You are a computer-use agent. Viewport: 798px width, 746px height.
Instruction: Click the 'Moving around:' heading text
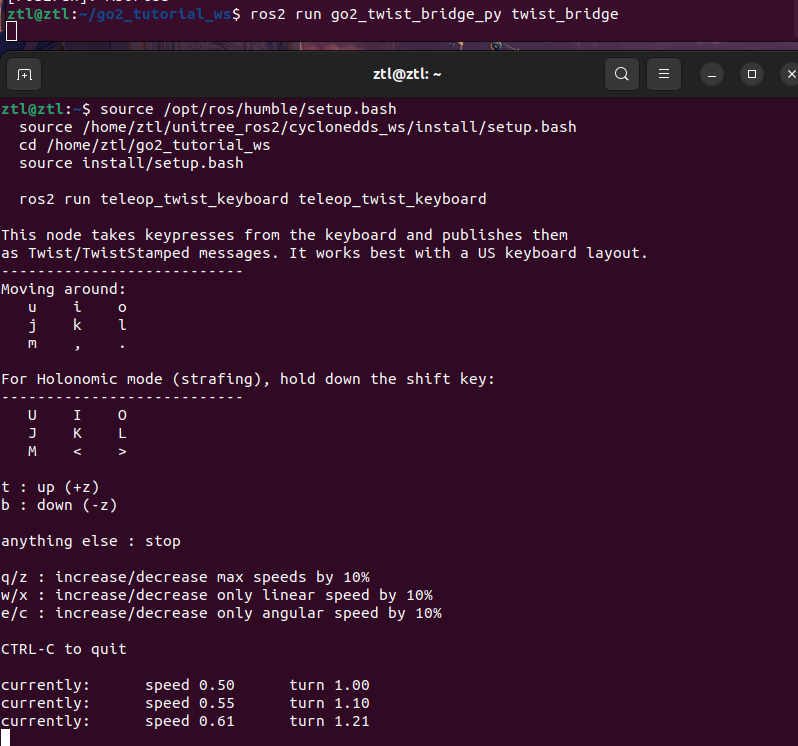pyautogui.click(x=63, y=289)
